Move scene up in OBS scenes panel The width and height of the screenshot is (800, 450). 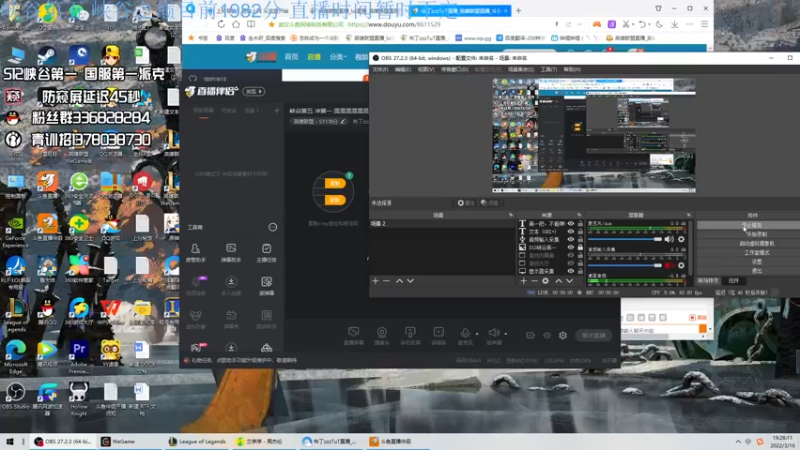click(x=399, y=281)
